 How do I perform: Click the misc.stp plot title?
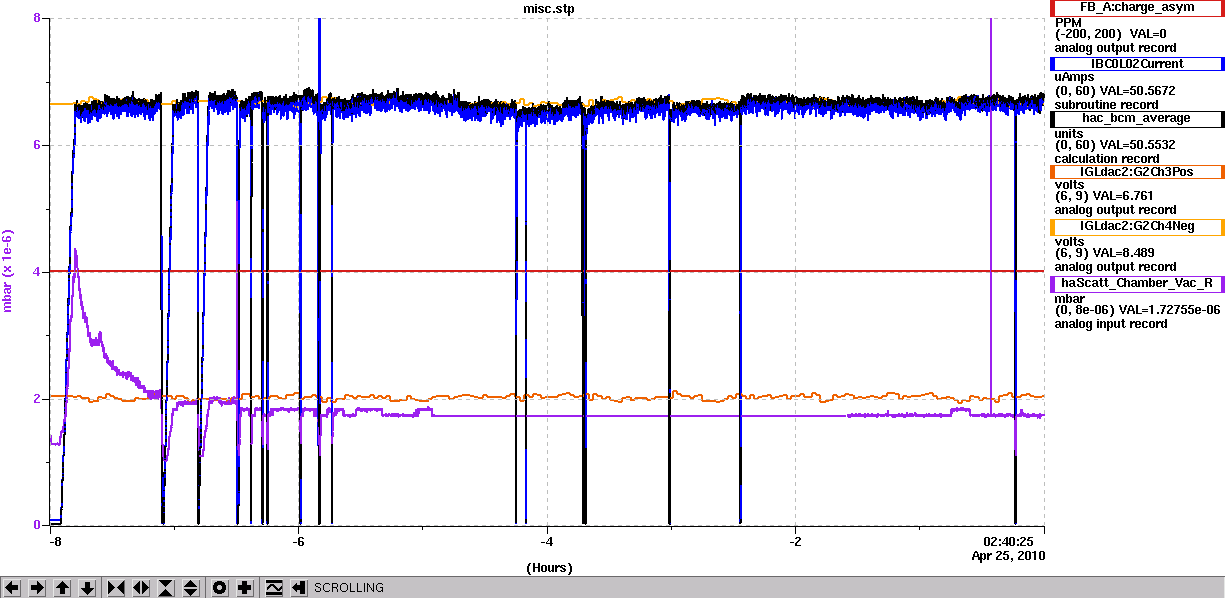[x=549, y=8]
